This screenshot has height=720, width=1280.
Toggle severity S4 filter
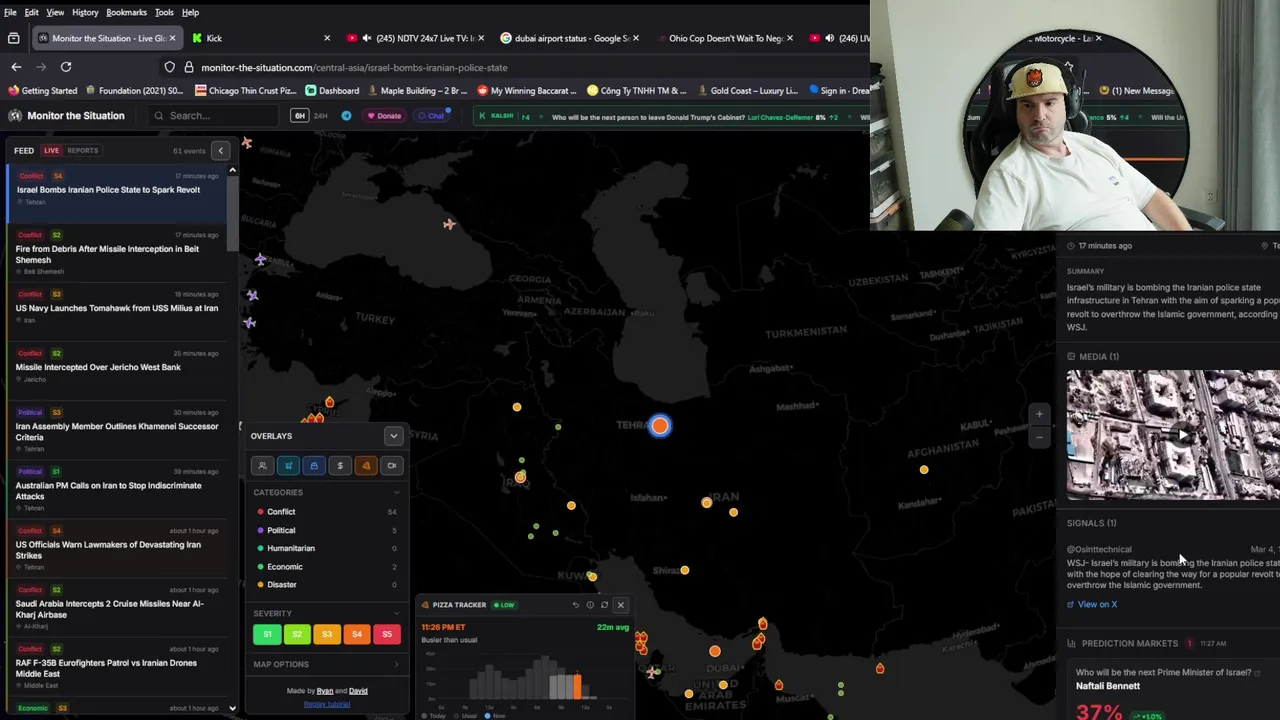357,634
